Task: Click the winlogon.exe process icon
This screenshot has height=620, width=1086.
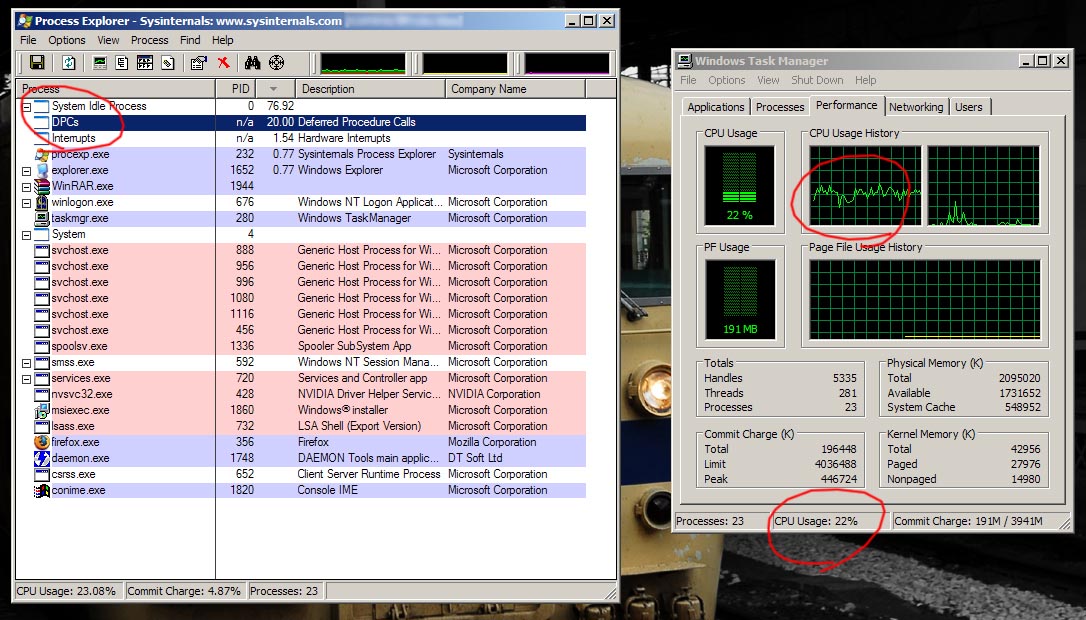Action: [x=42, y=202]
